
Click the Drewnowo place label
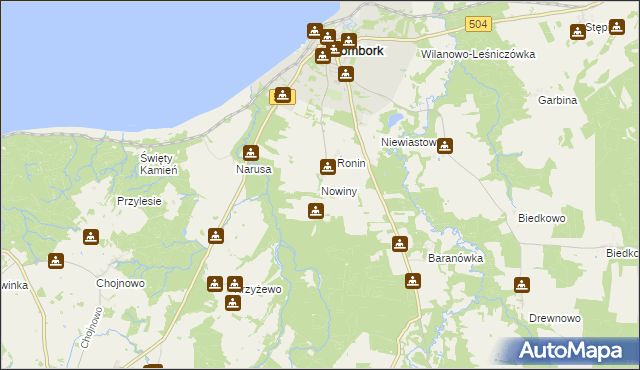(555, 318)
